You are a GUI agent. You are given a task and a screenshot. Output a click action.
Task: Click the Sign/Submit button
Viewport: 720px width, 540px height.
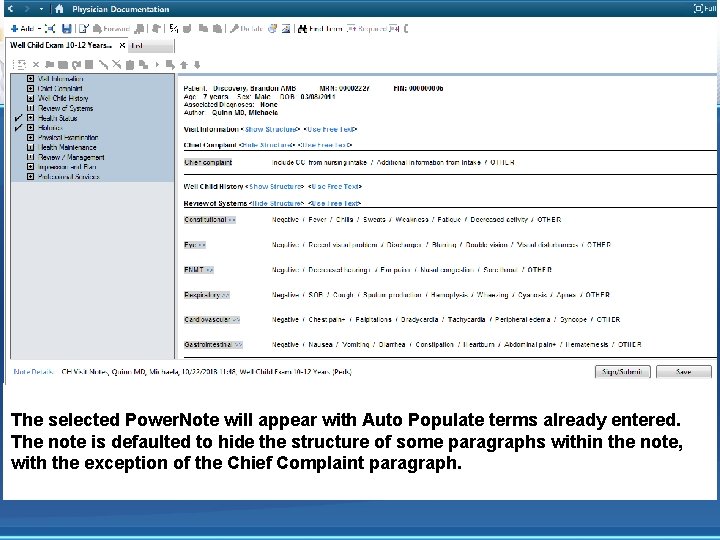pyautogui.click(x=623, y=371)
